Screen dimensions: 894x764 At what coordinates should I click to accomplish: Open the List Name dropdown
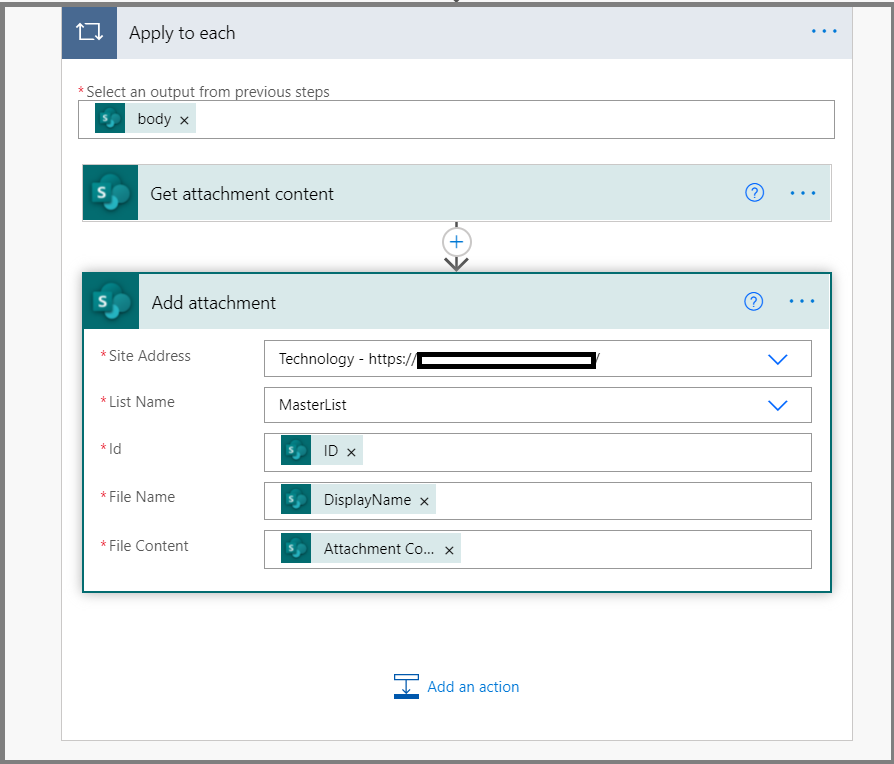(x=778, y=405)
